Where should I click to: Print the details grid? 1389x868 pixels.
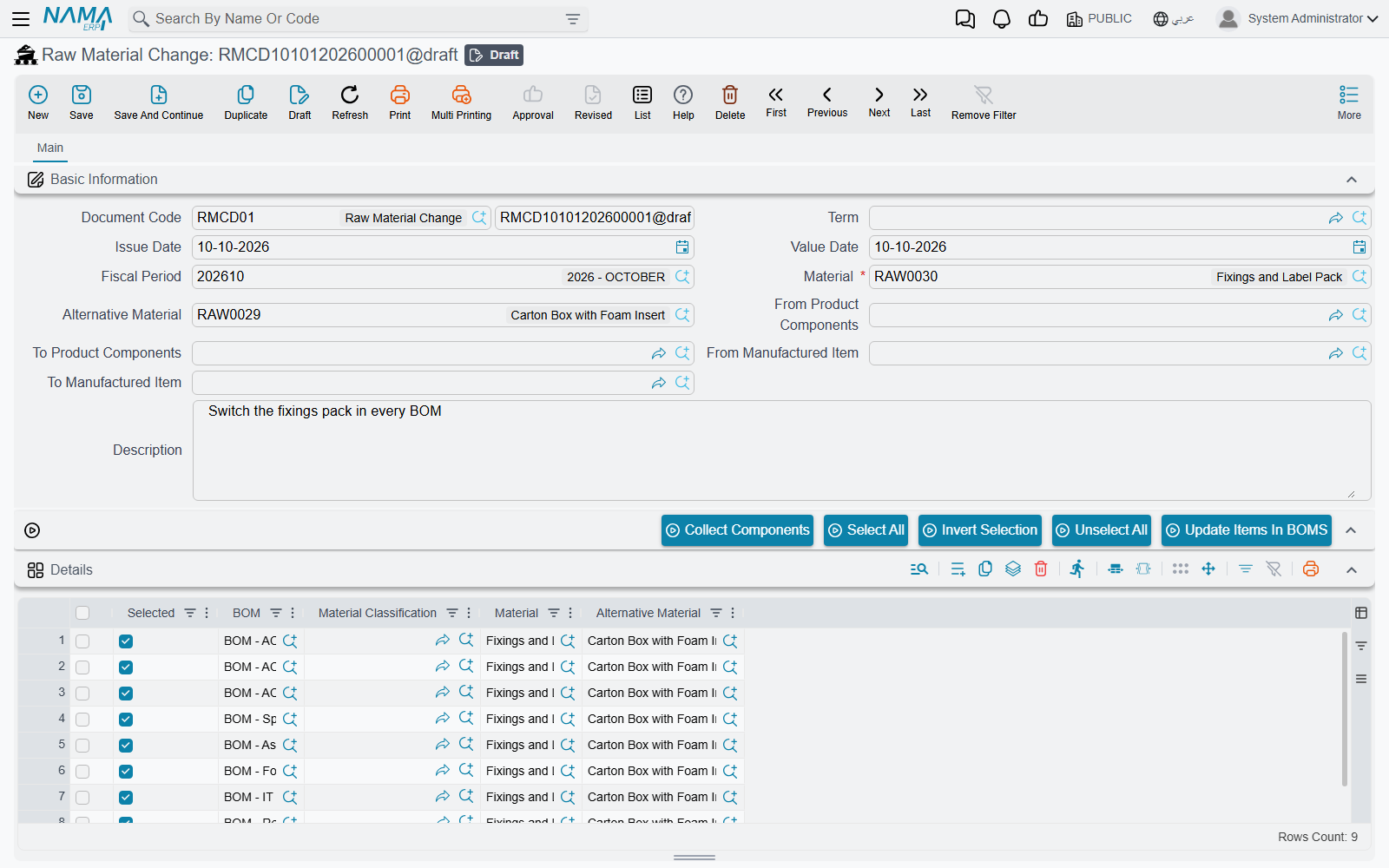pyautogui.click(x=1311, y=569)
